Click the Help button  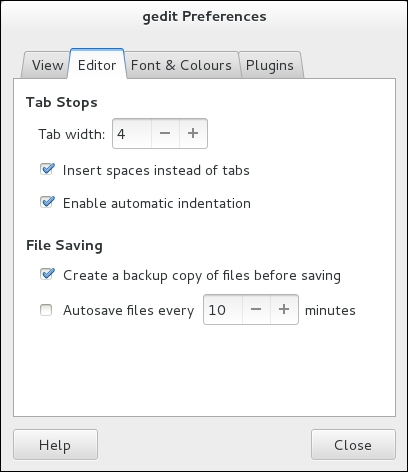point(55,445)
